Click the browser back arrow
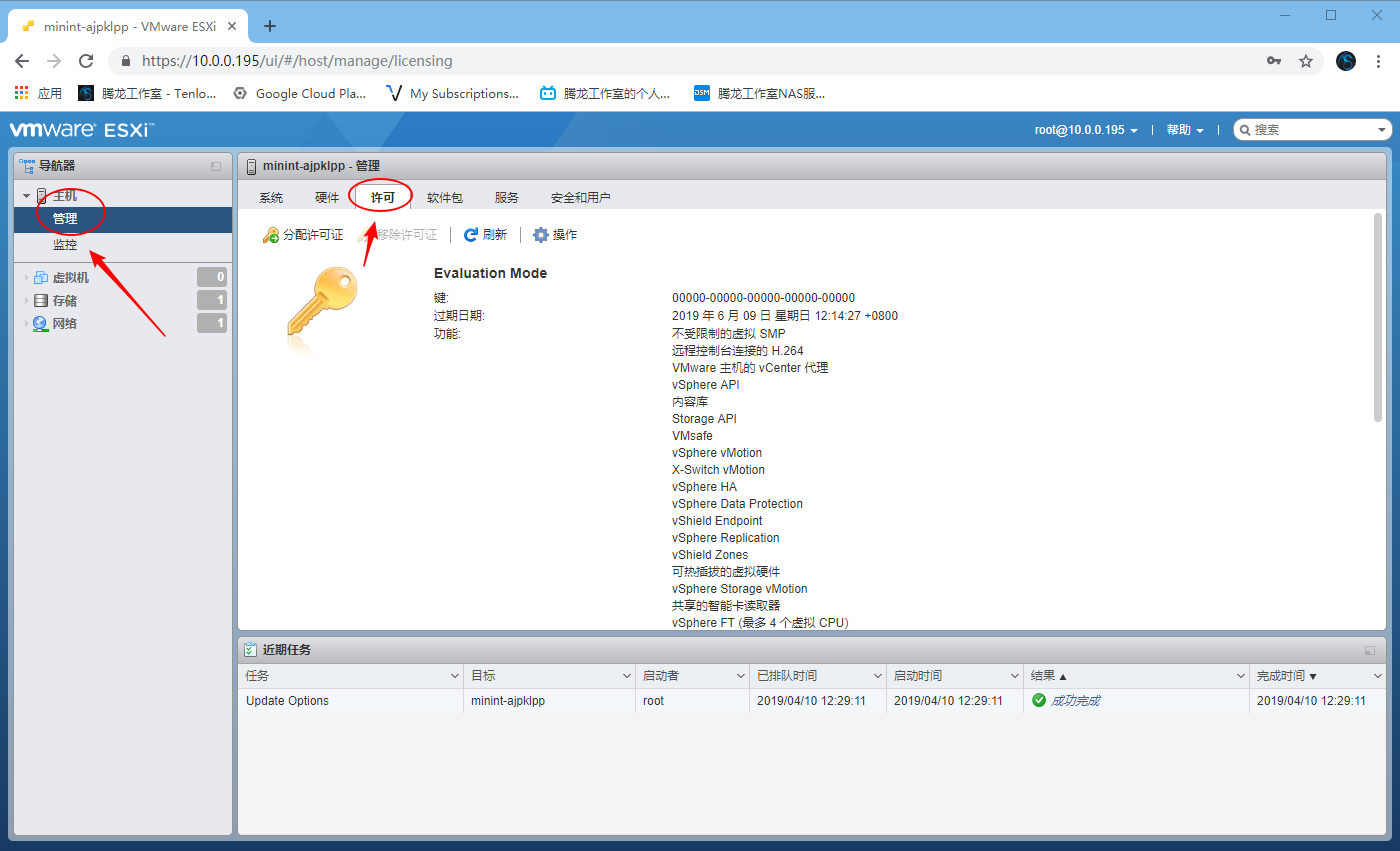Viewport: 1400px width, 851px height. coord(22,61)
